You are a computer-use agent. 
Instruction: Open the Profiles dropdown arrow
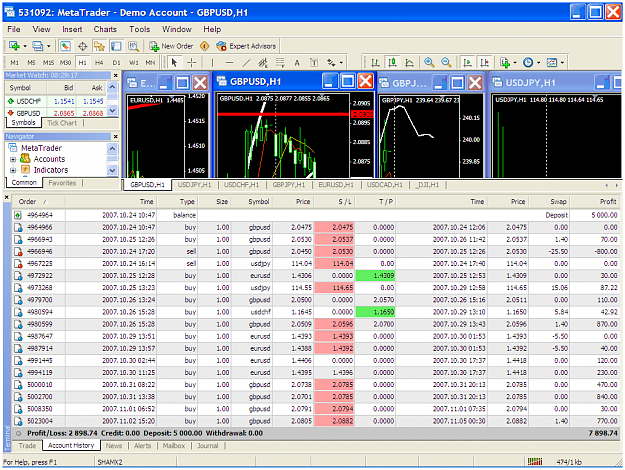click(x=49, y=46)
